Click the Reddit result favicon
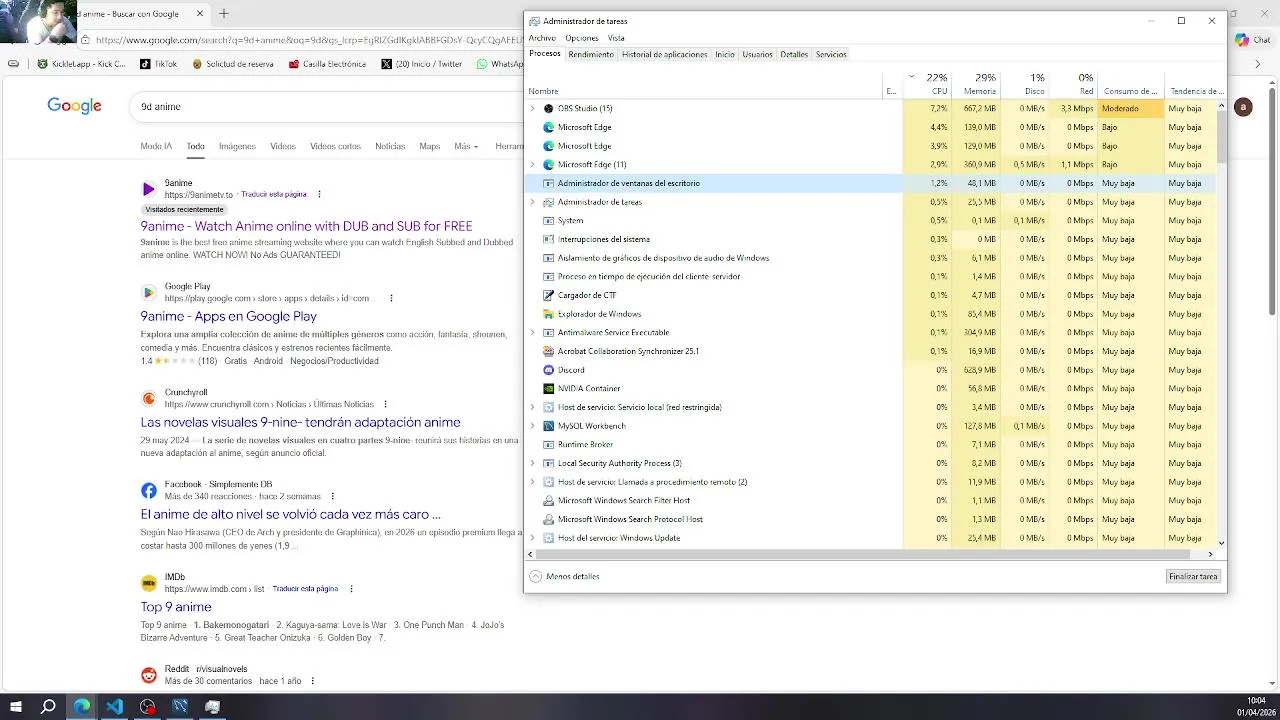 pyautogui.click(x=149, y=675)
